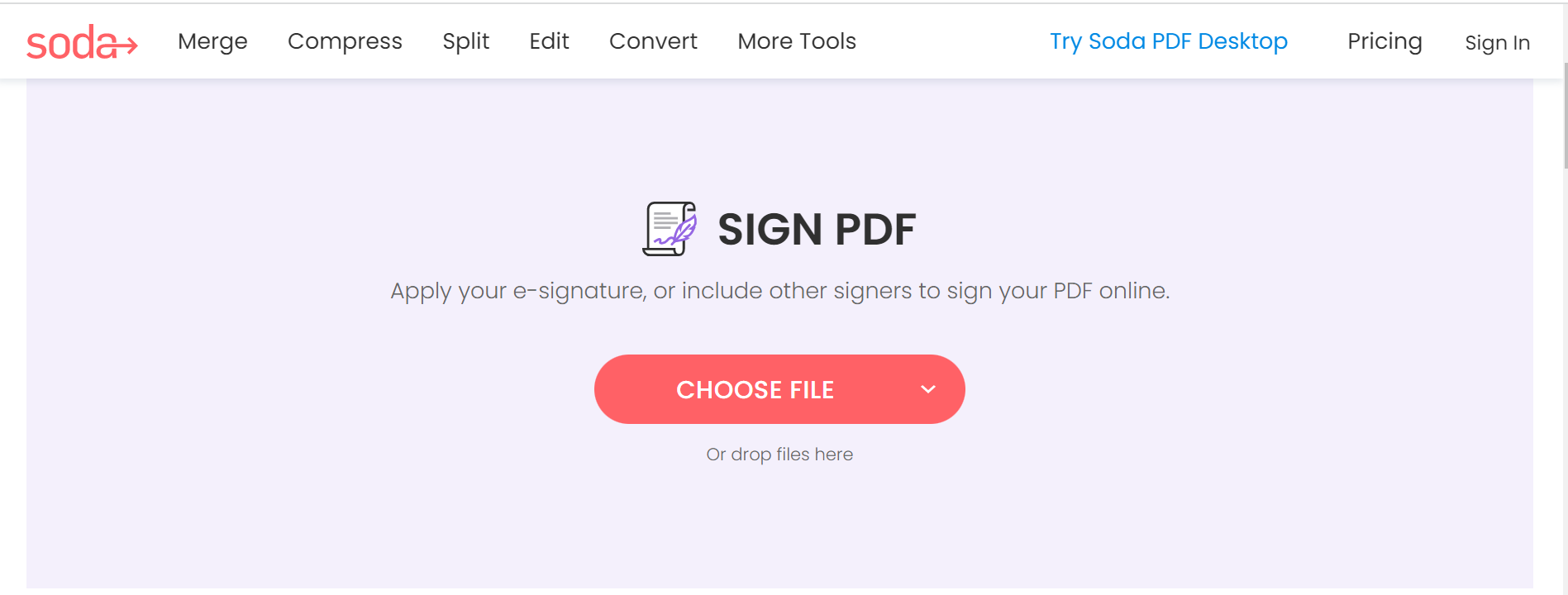Viewport: 1568px width, 595px height.
Task: Open the Convert menu item
Action: point(653,41)
